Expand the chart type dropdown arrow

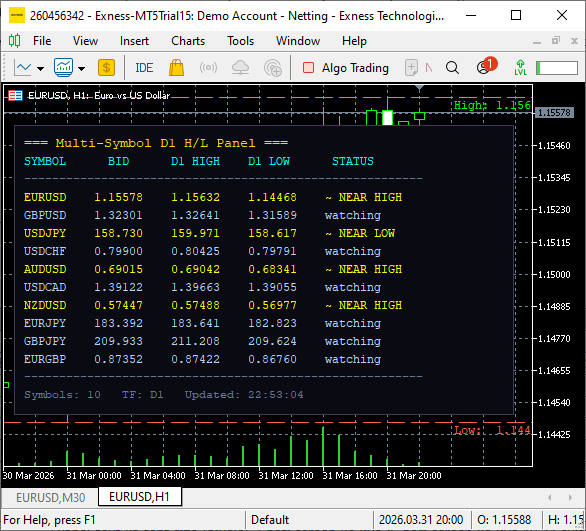(x=40, y=68)
